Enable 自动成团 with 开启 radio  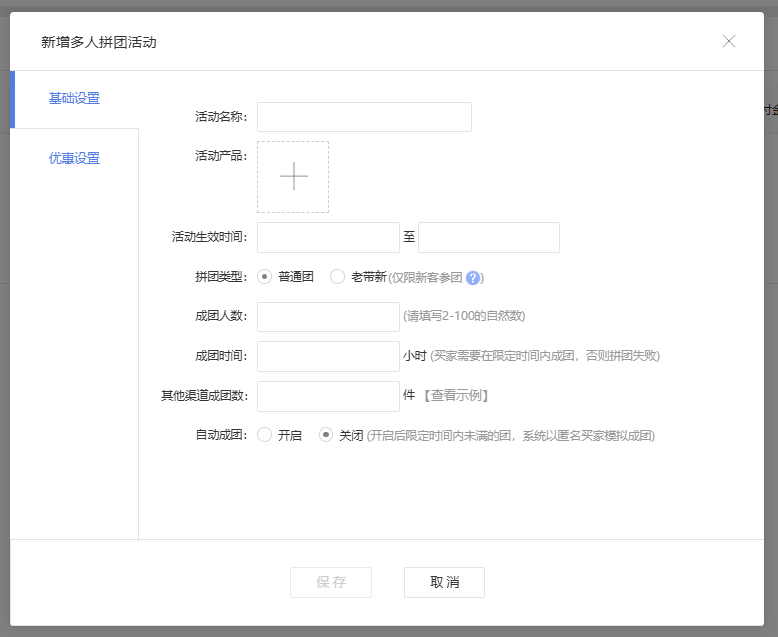(x=264, y=435)
